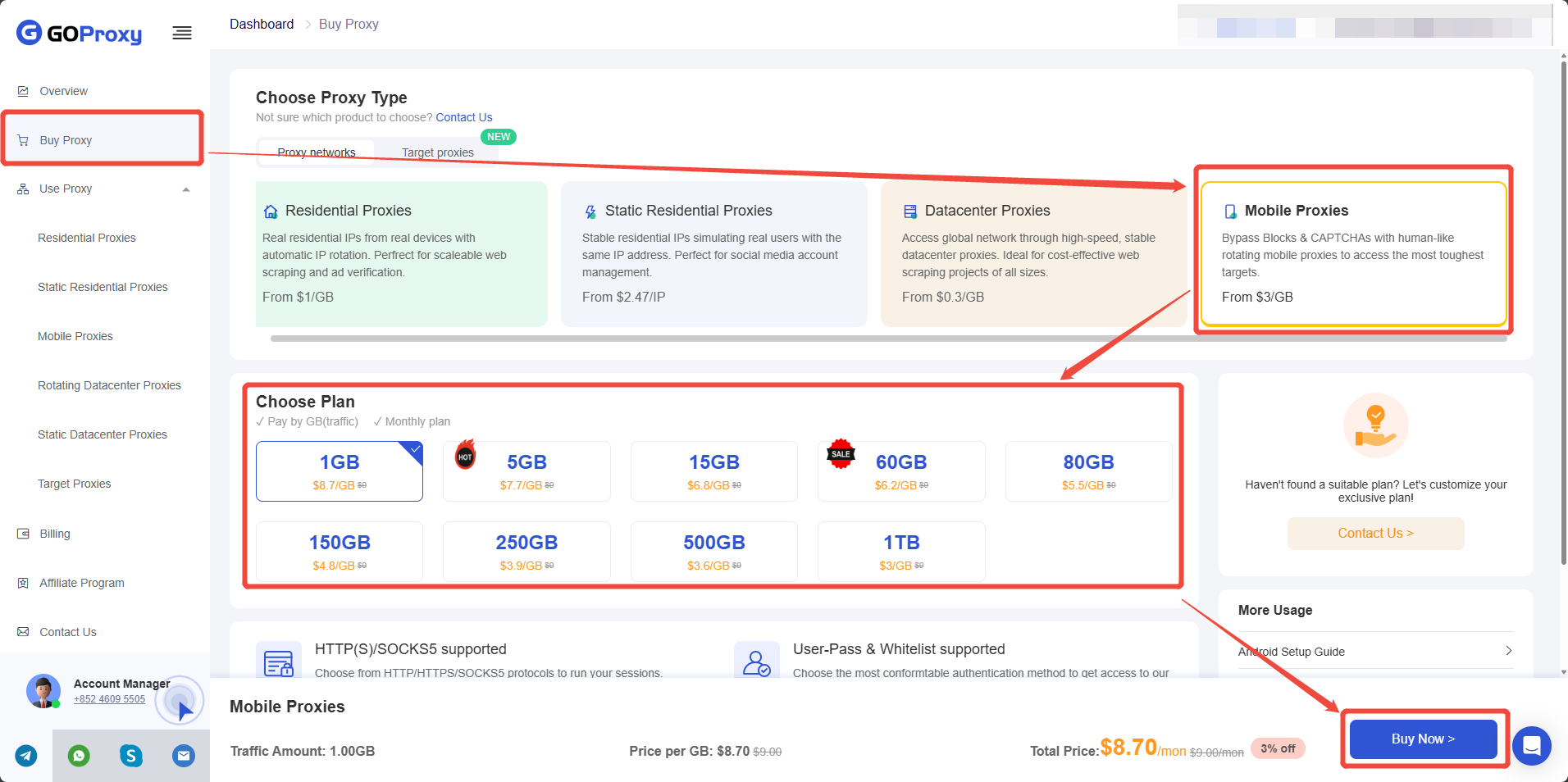Open Mobile Proxies sidebar item
Screen dimensions: 1568x782
[75, 336]
